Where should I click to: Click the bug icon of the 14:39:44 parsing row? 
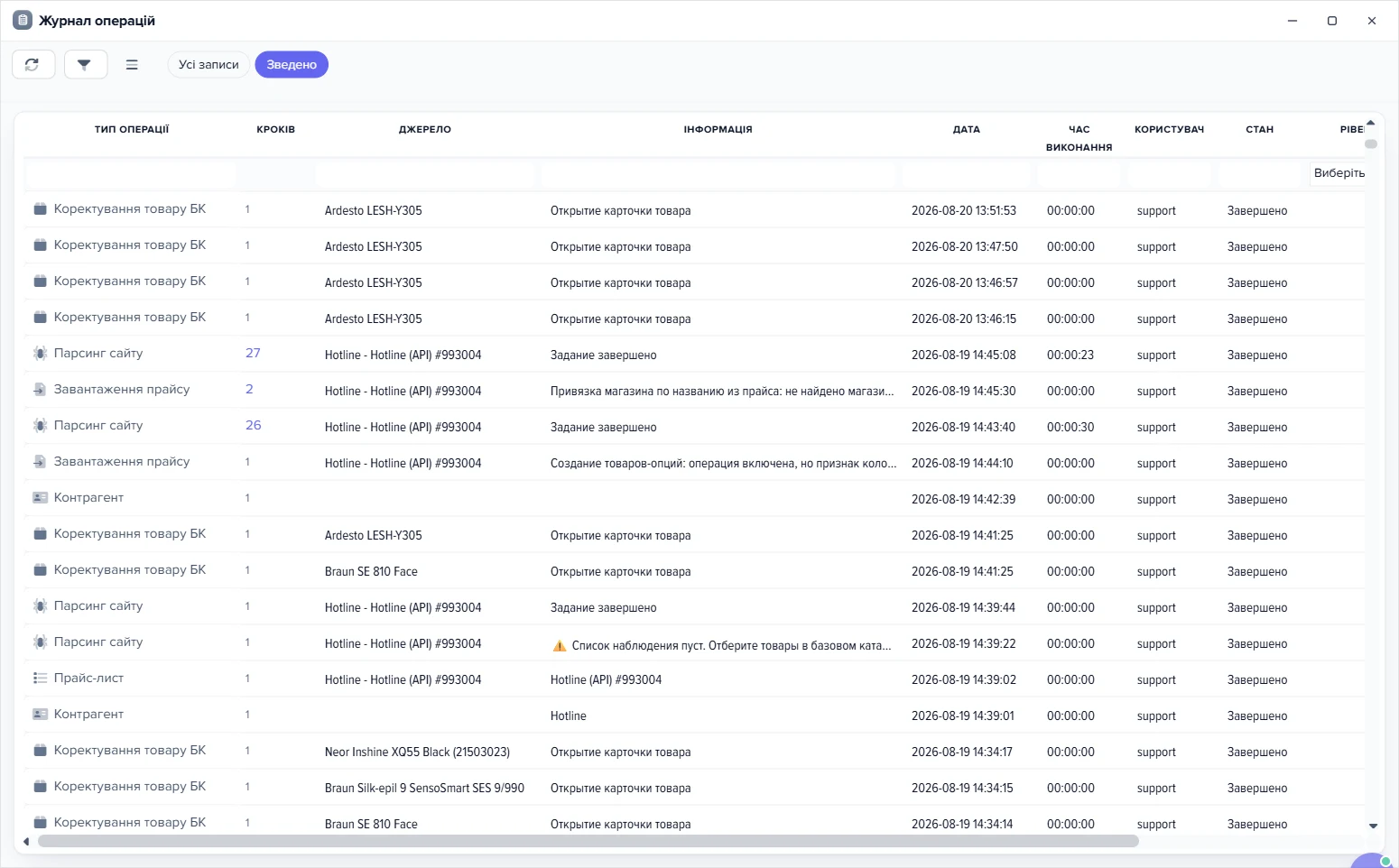tap(40, 606)
